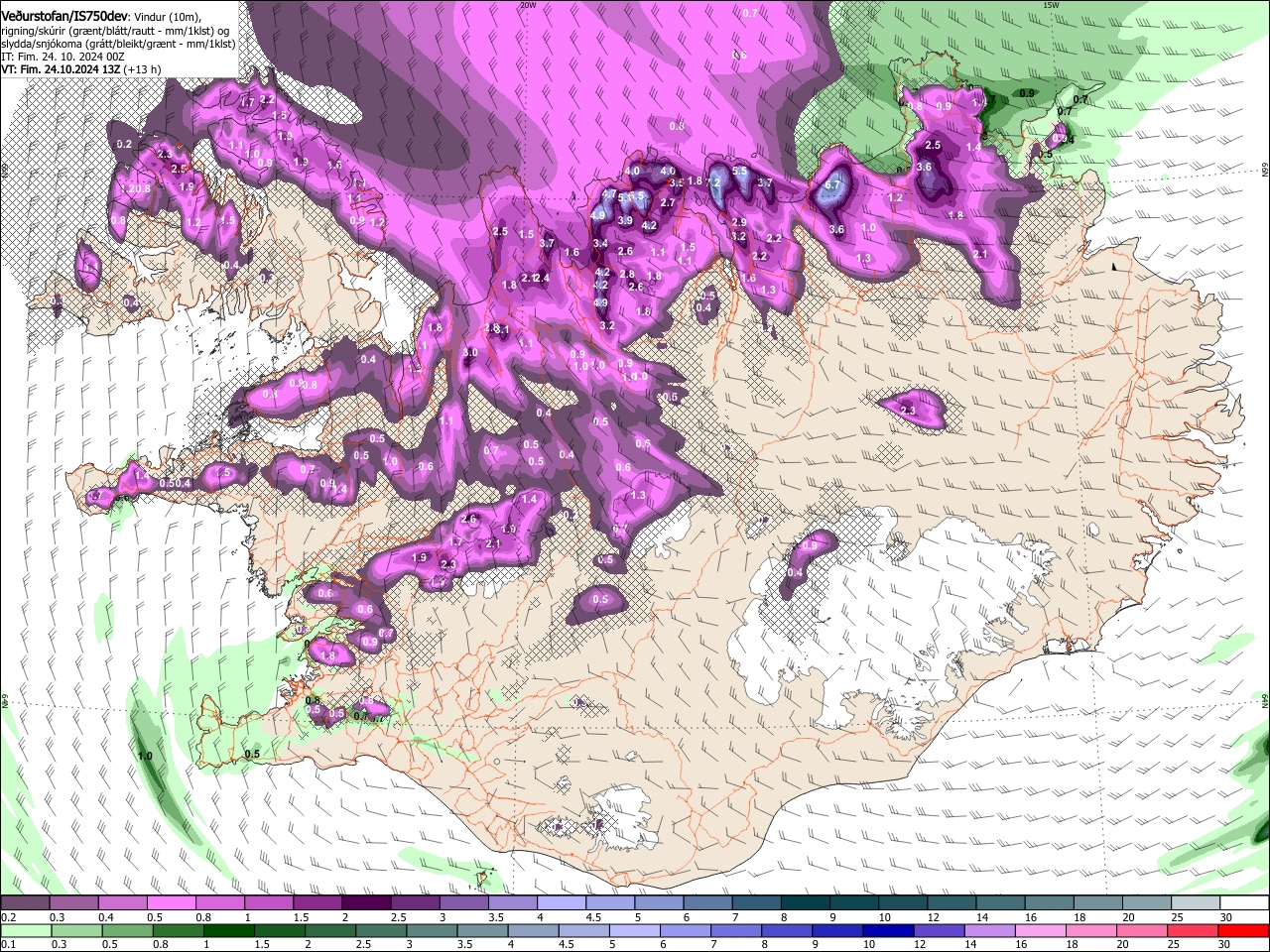Click the Veðurstofan/IS750dev title text
Viewport: 1270px width, 952px height.
[64, 15]
